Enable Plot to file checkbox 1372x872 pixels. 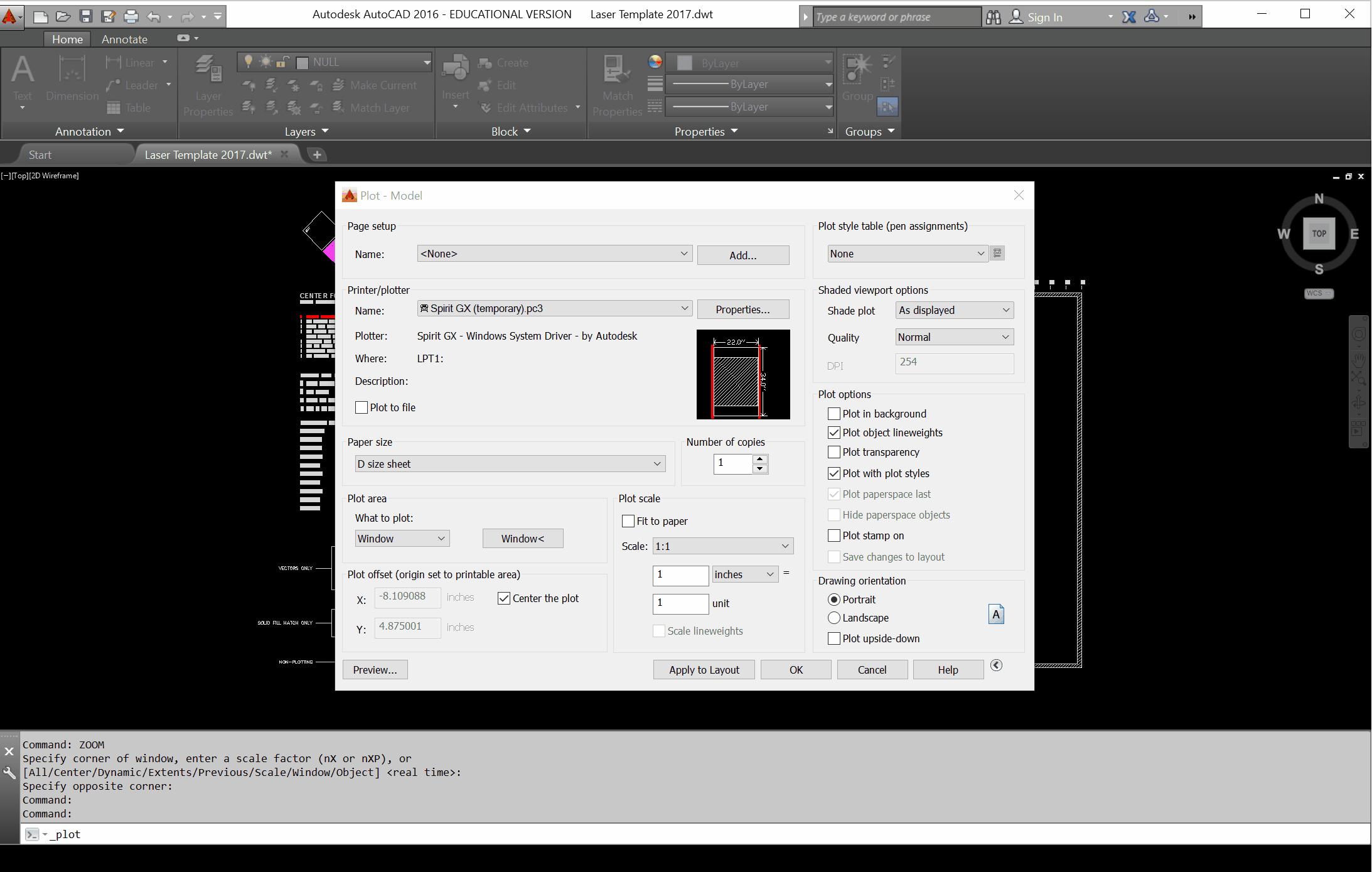362,407
